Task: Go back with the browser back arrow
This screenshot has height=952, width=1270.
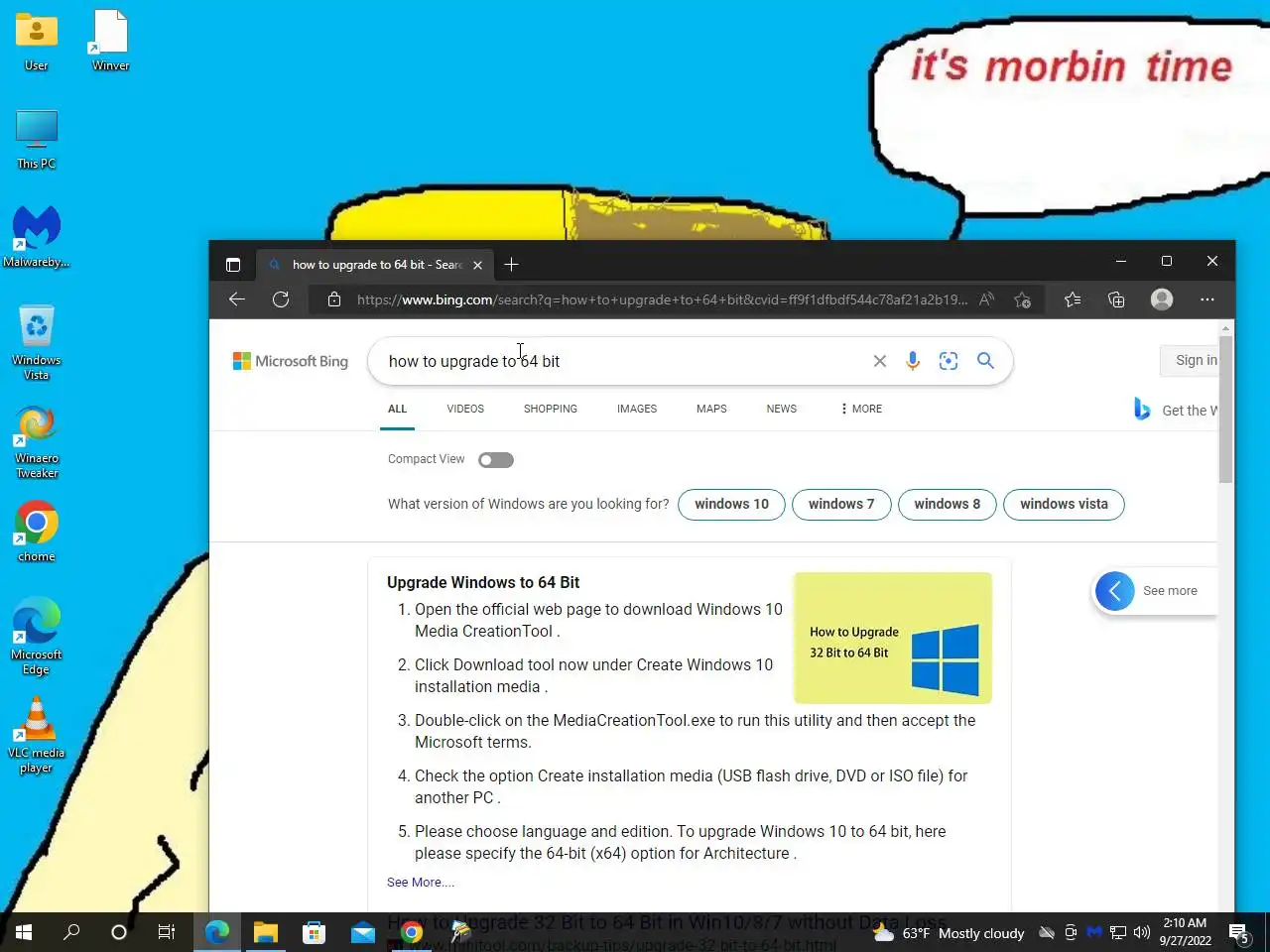Action: [x=236, y=299]
